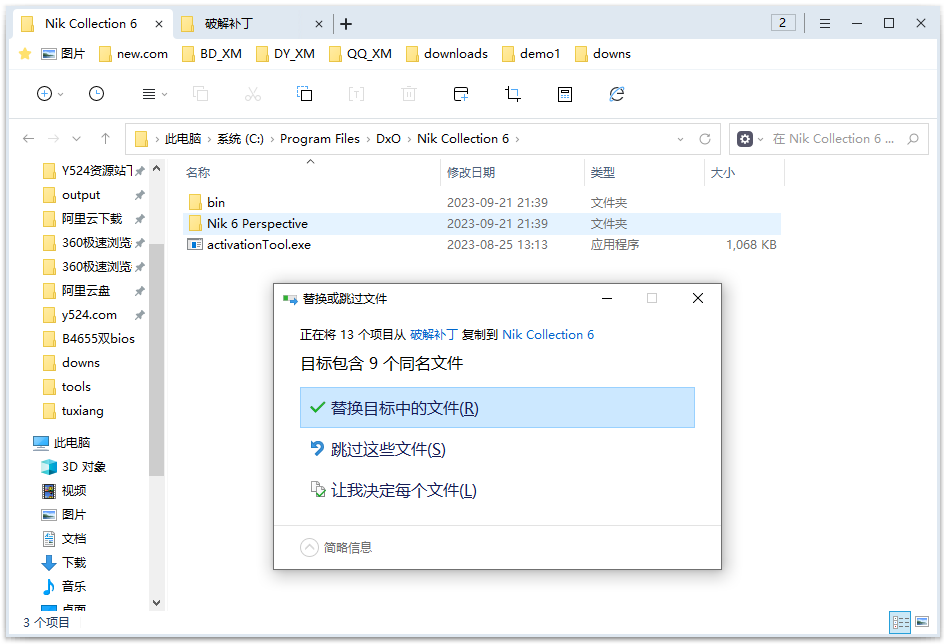Close the 替换或跳过文件 dialog

(698, 298)
